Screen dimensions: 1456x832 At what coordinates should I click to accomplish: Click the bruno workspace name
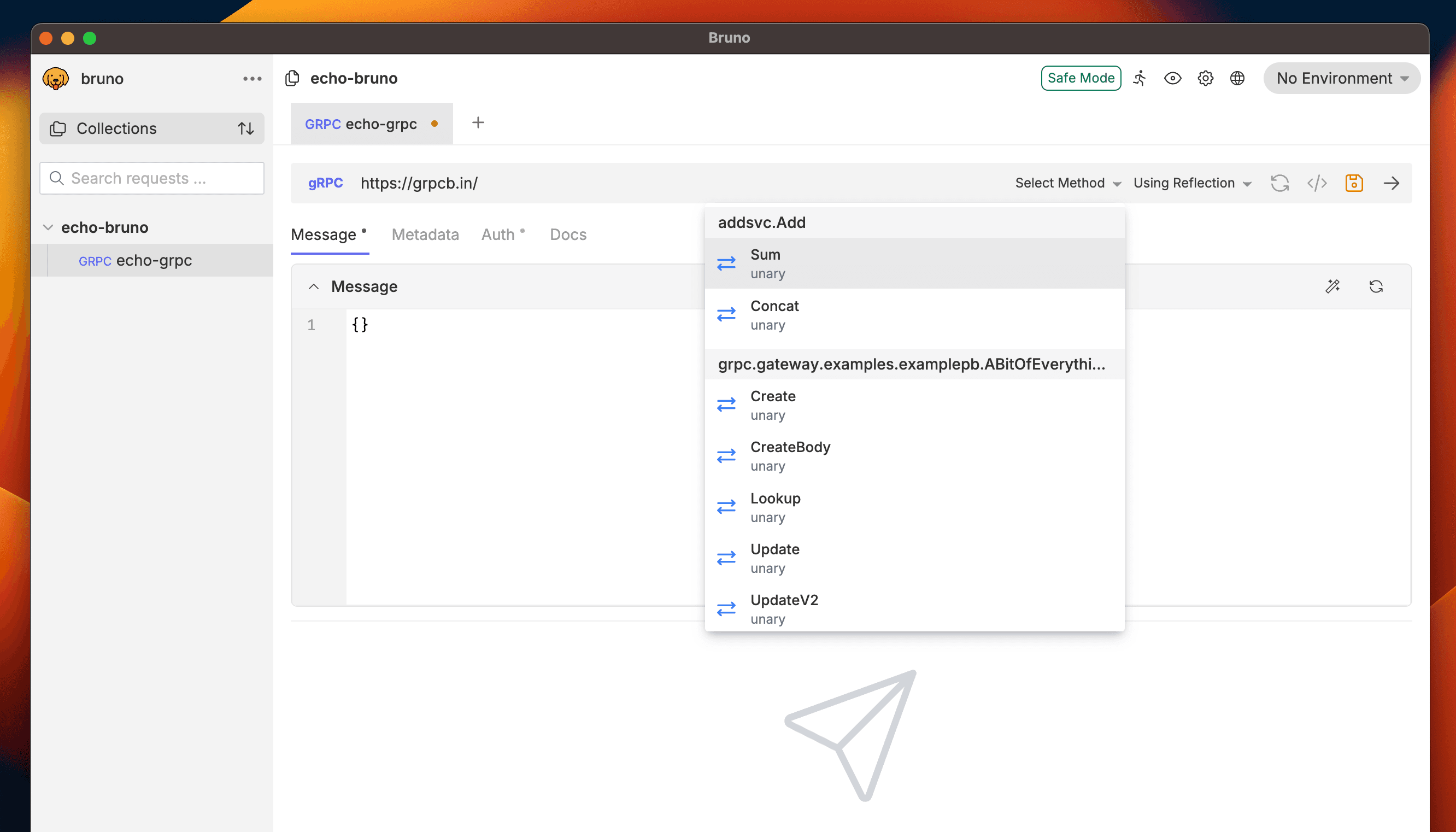pyautogui.click(x=102, y=78)
